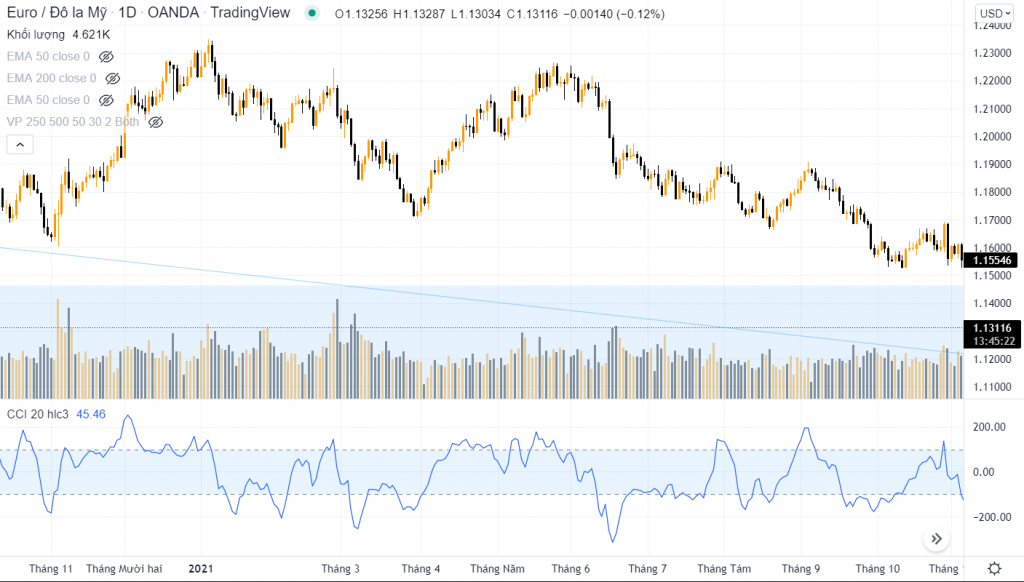Click the Tháng Tám label on time axis

[x=724, y=568]
